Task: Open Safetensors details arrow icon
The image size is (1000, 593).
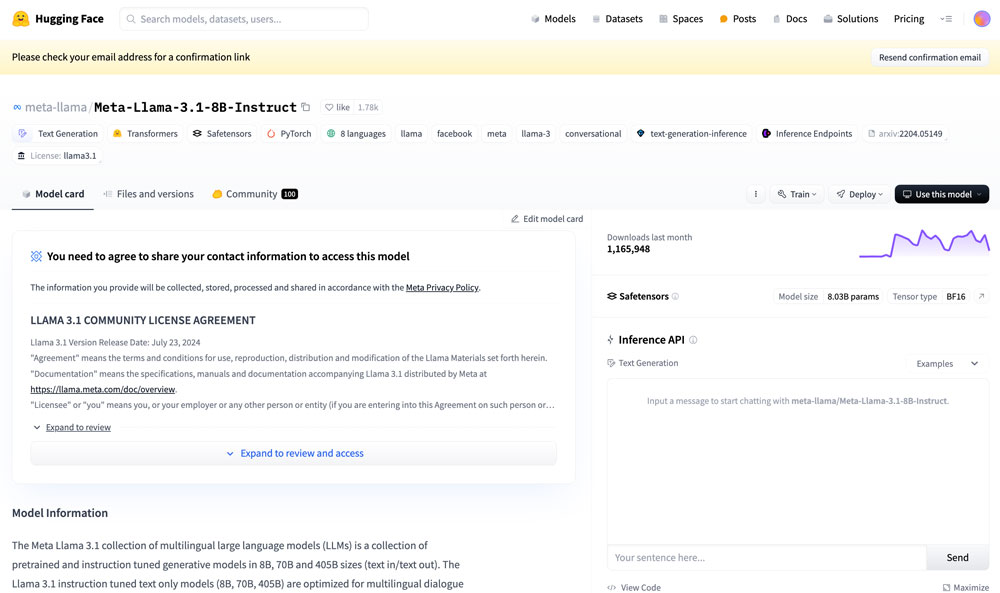Action: [981, 297]
